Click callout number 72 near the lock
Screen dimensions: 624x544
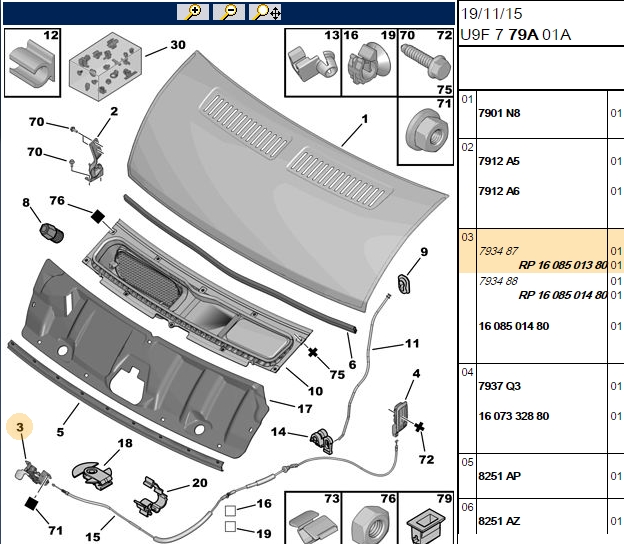(426, 459)
